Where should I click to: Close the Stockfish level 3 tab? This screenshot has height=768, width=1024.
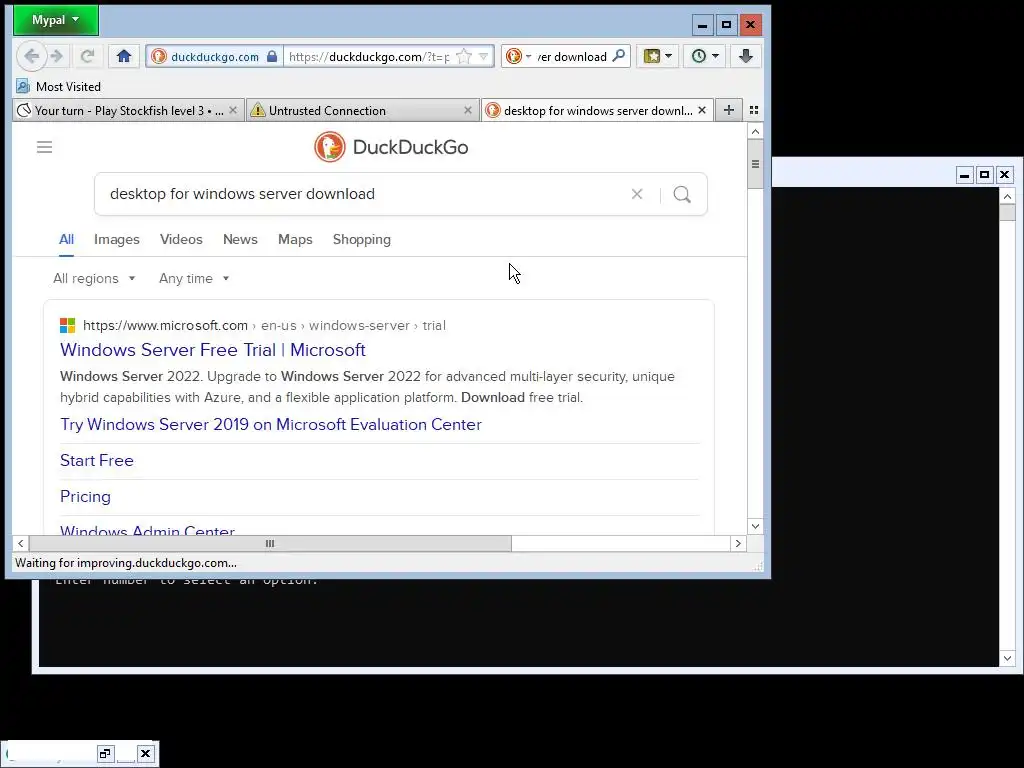pos(233,110)
